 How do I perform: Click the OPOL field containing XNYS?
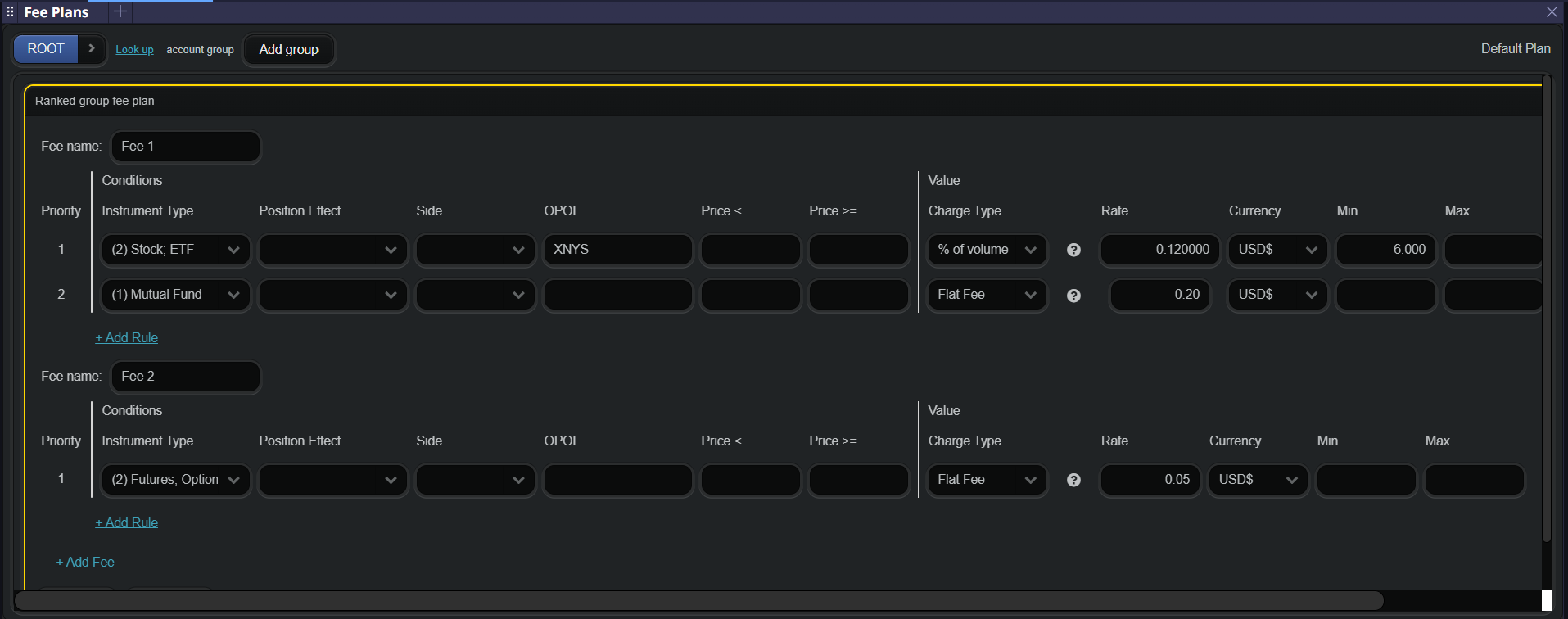[x=617, y=250]
